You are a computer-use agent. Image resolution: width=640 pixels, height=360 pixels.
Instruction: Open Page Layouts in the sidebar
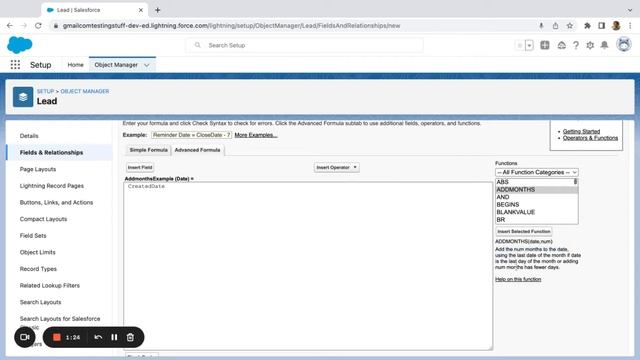pyautogui.click(x=38, y=169)
